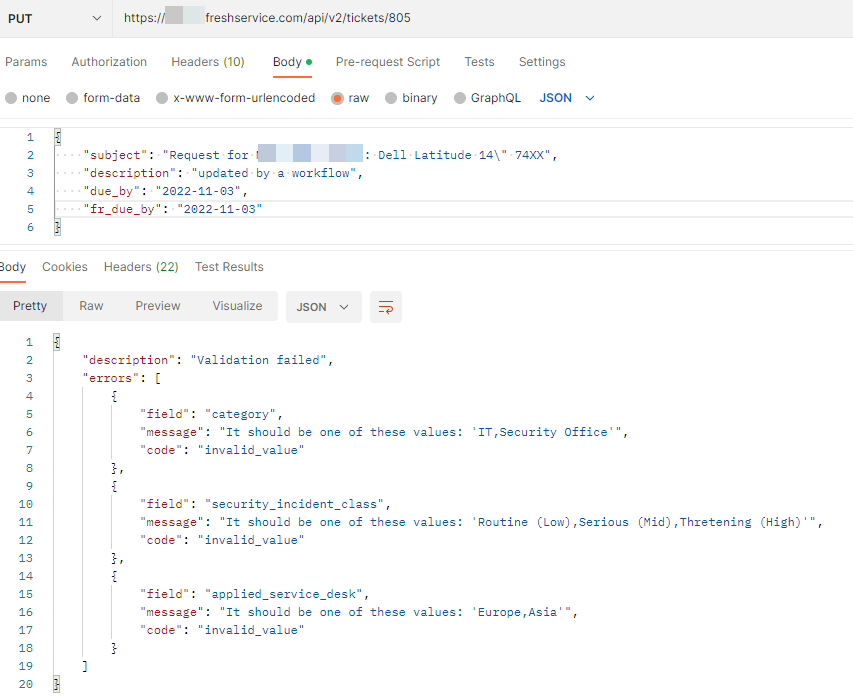Open the Pre-request Script tab
Viewport: 853px width, 697px height.
[387, 62]
